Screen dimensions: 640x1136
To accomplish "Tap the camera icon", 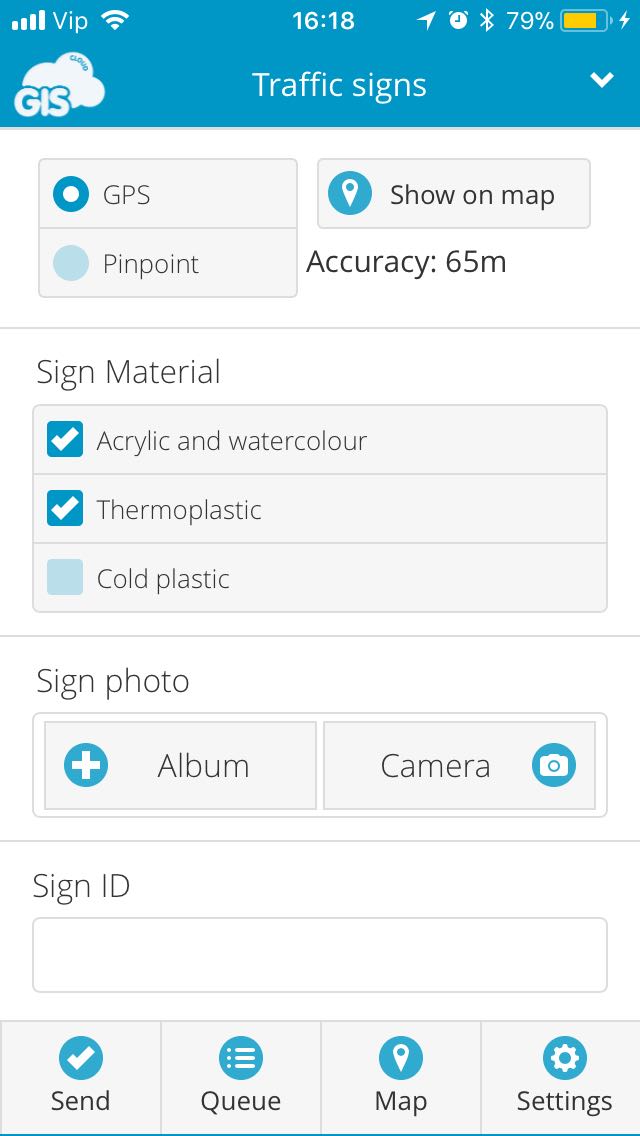I will (x=554, y=765).
